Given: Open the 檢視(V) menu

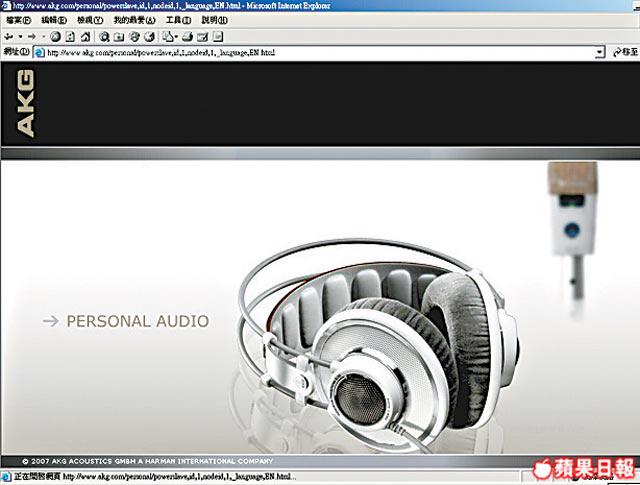Looking at the screenshot, I should [x=90, y=20].
